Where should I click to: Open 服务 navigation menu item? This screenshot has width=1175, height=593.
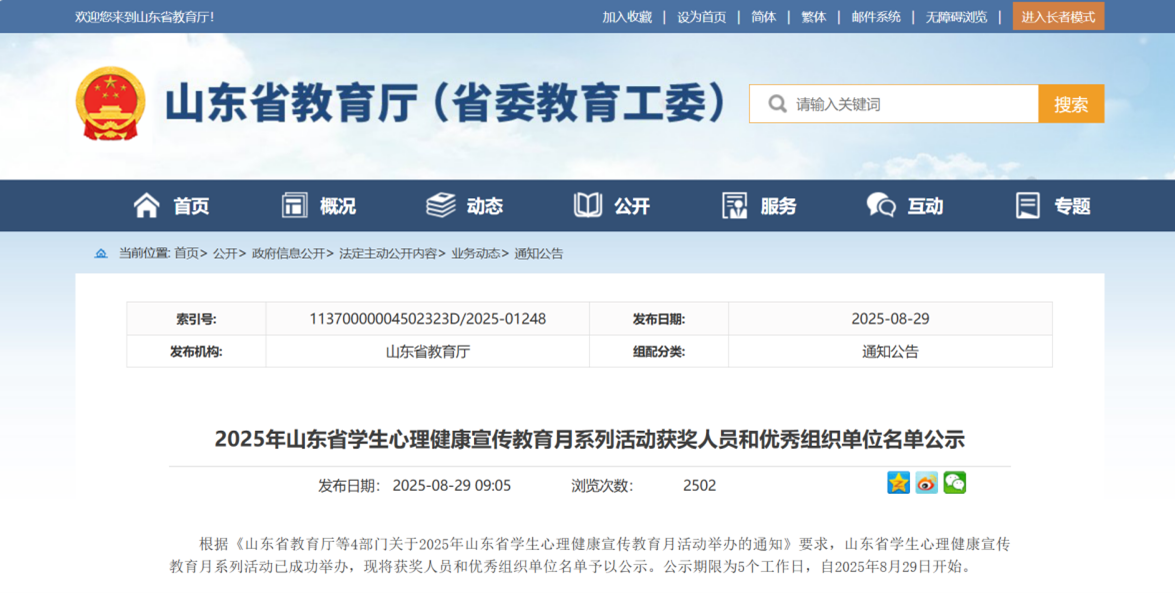[x=779, y=206]
